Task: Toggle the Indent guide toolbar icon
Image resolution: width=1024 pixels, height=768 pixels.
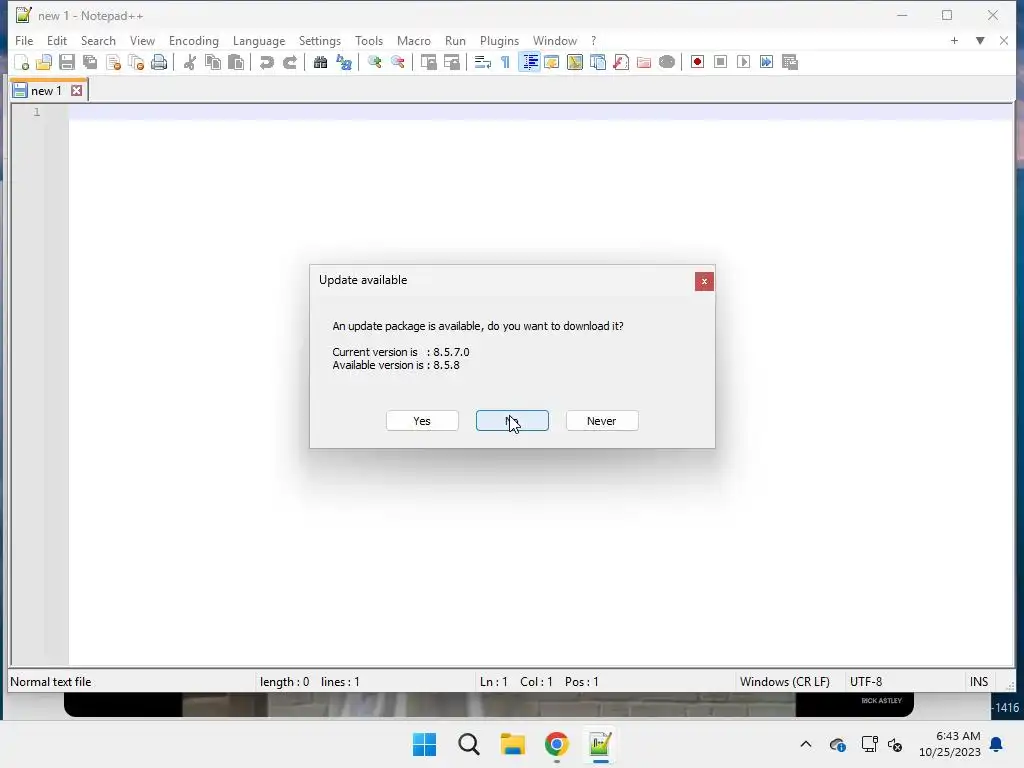Action: [529, 62]
